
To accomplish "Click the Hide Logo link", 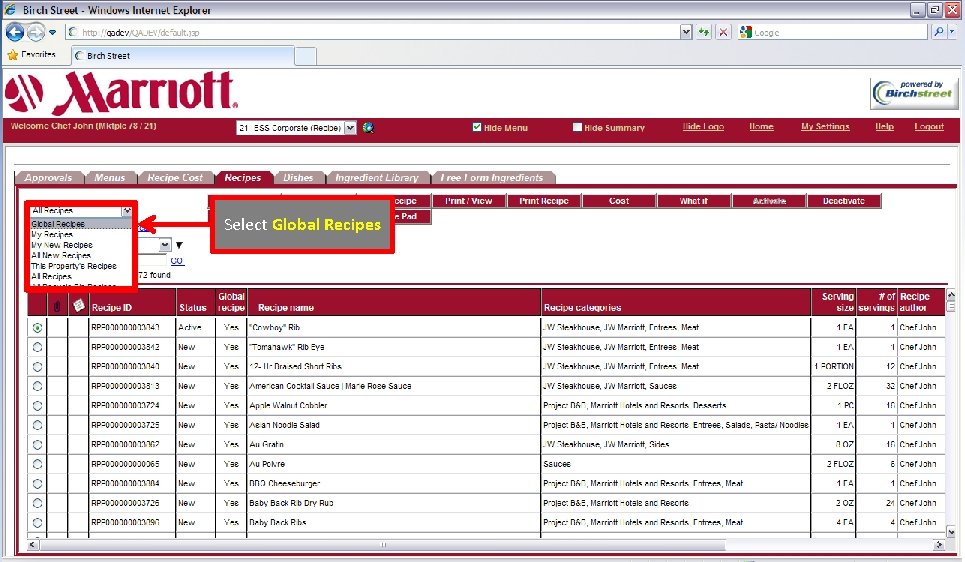I will point(703,126).
